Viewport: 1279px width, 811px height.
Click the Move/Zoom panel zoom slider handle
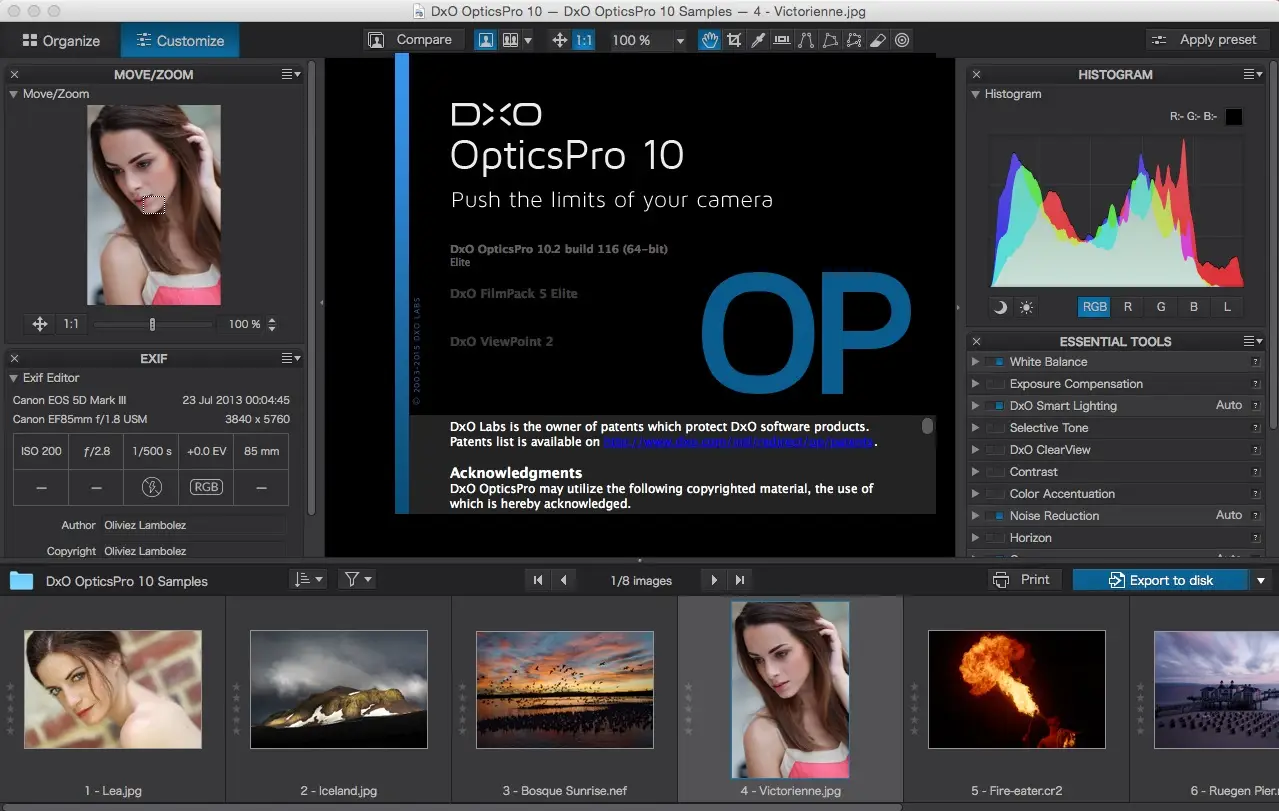(152, 324)
